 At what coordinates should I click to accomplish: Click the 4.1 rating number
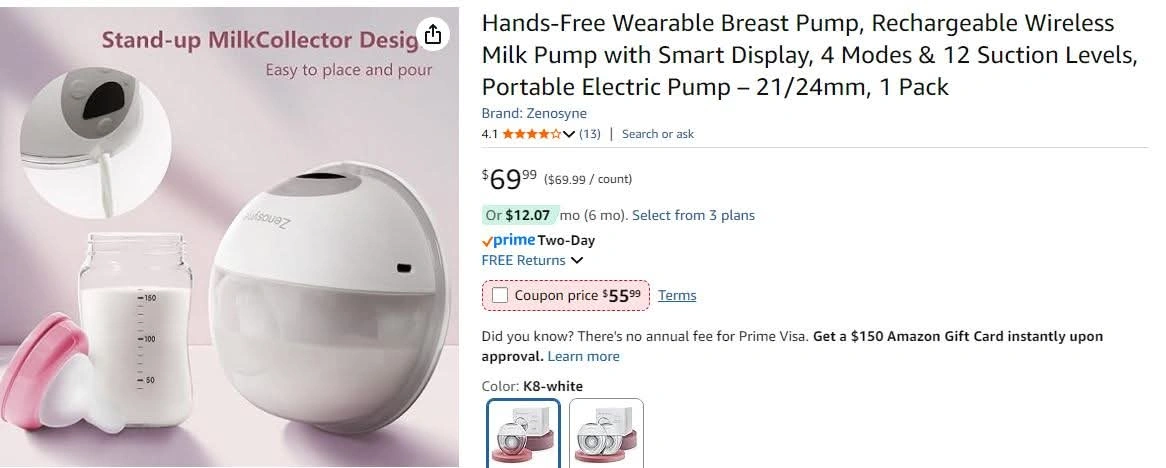490,134
